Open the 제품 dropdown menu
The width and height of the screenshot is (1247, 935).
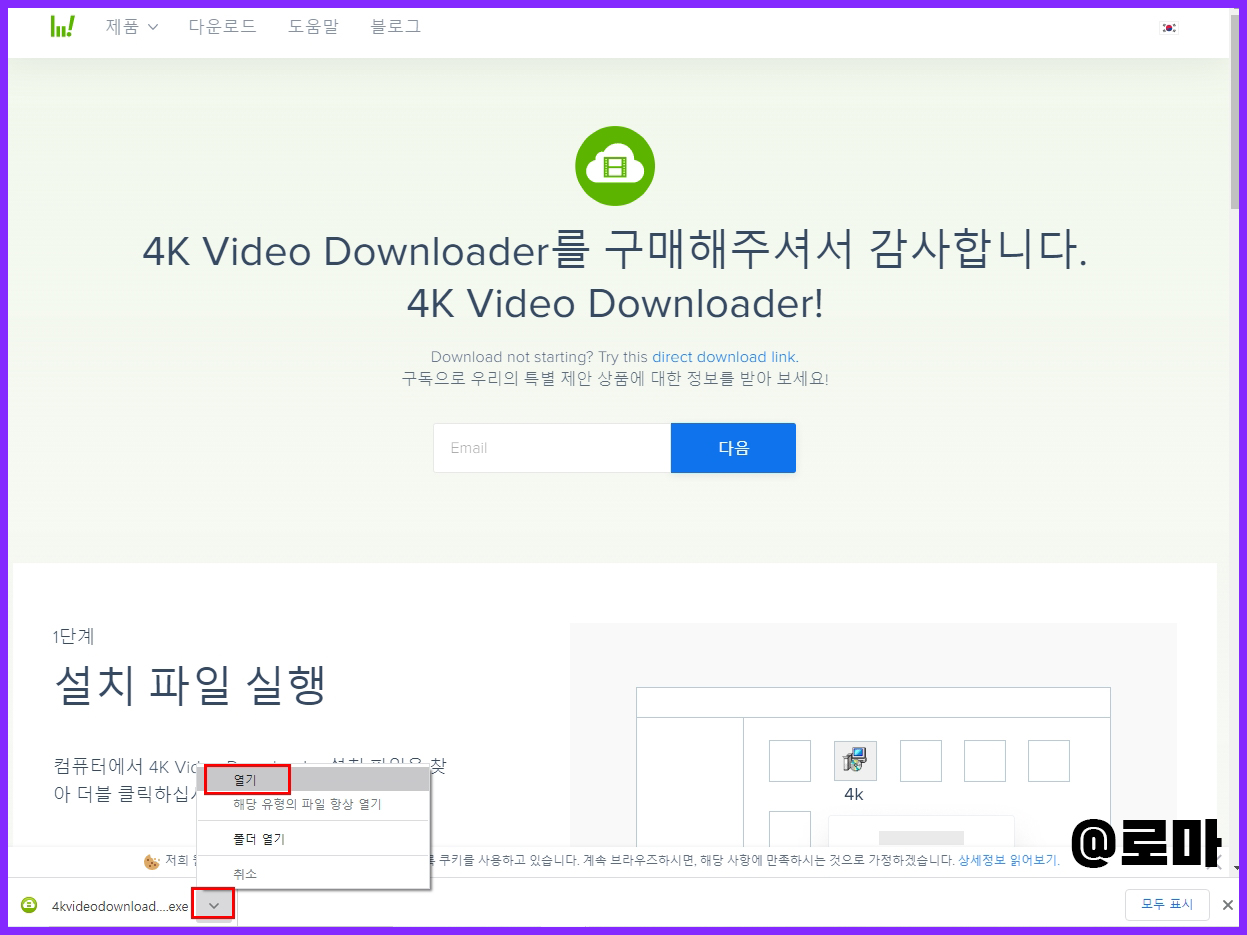pyautogui.click(x=132, y=27)
